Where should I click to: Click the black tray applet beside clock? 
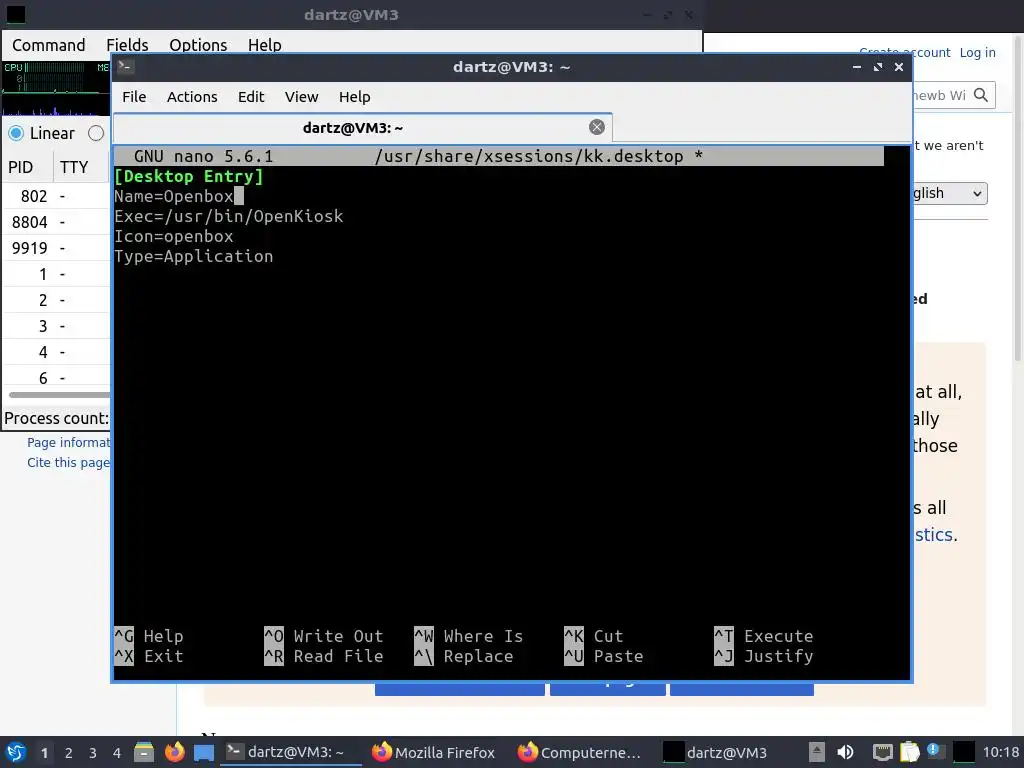point(964,752)
